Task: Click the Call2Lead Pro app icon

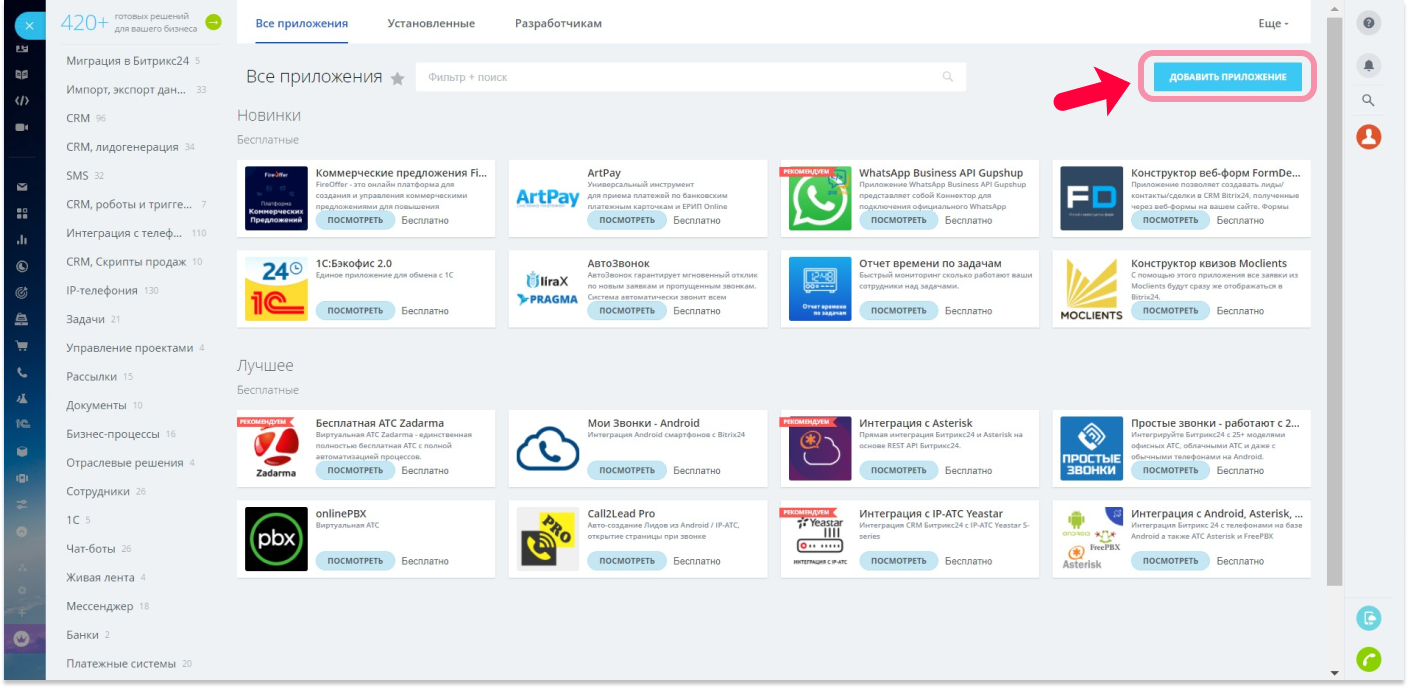Action: [x=548, y=539]
